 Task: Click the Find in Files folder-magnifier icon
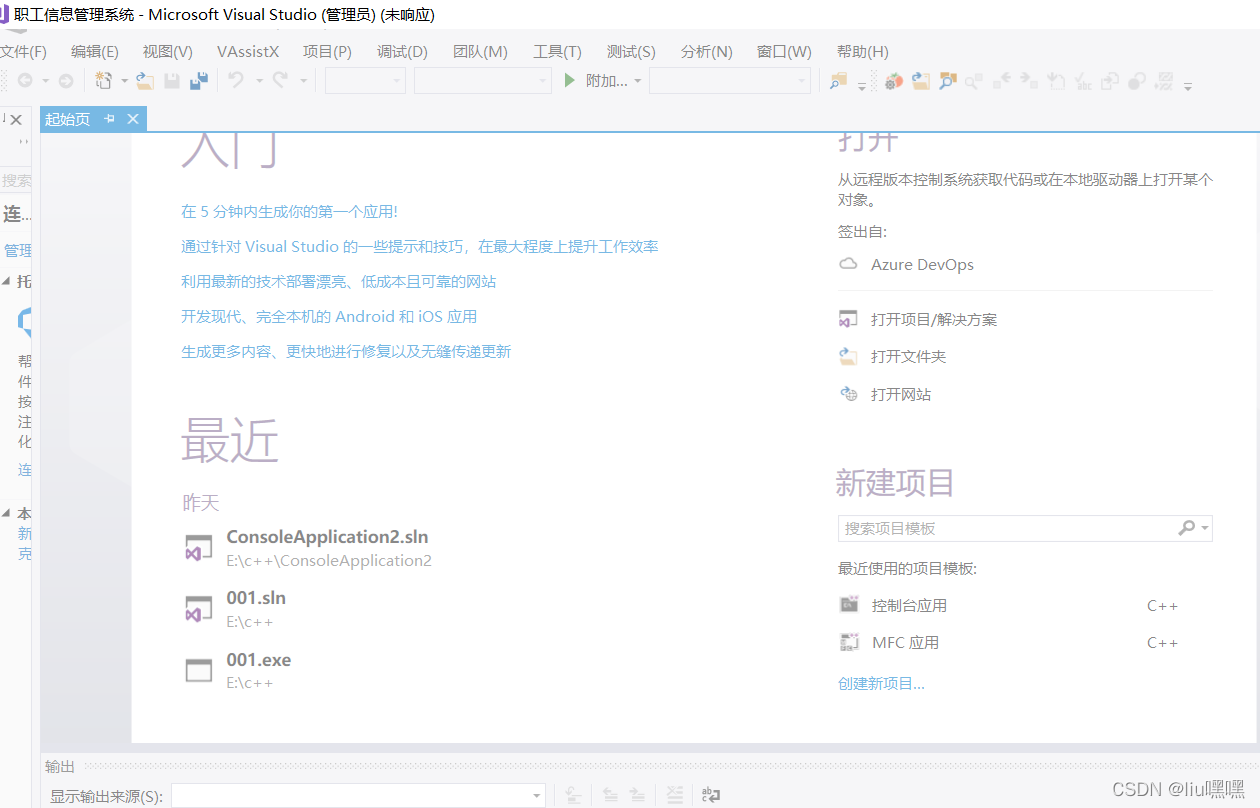pos(838,81)
